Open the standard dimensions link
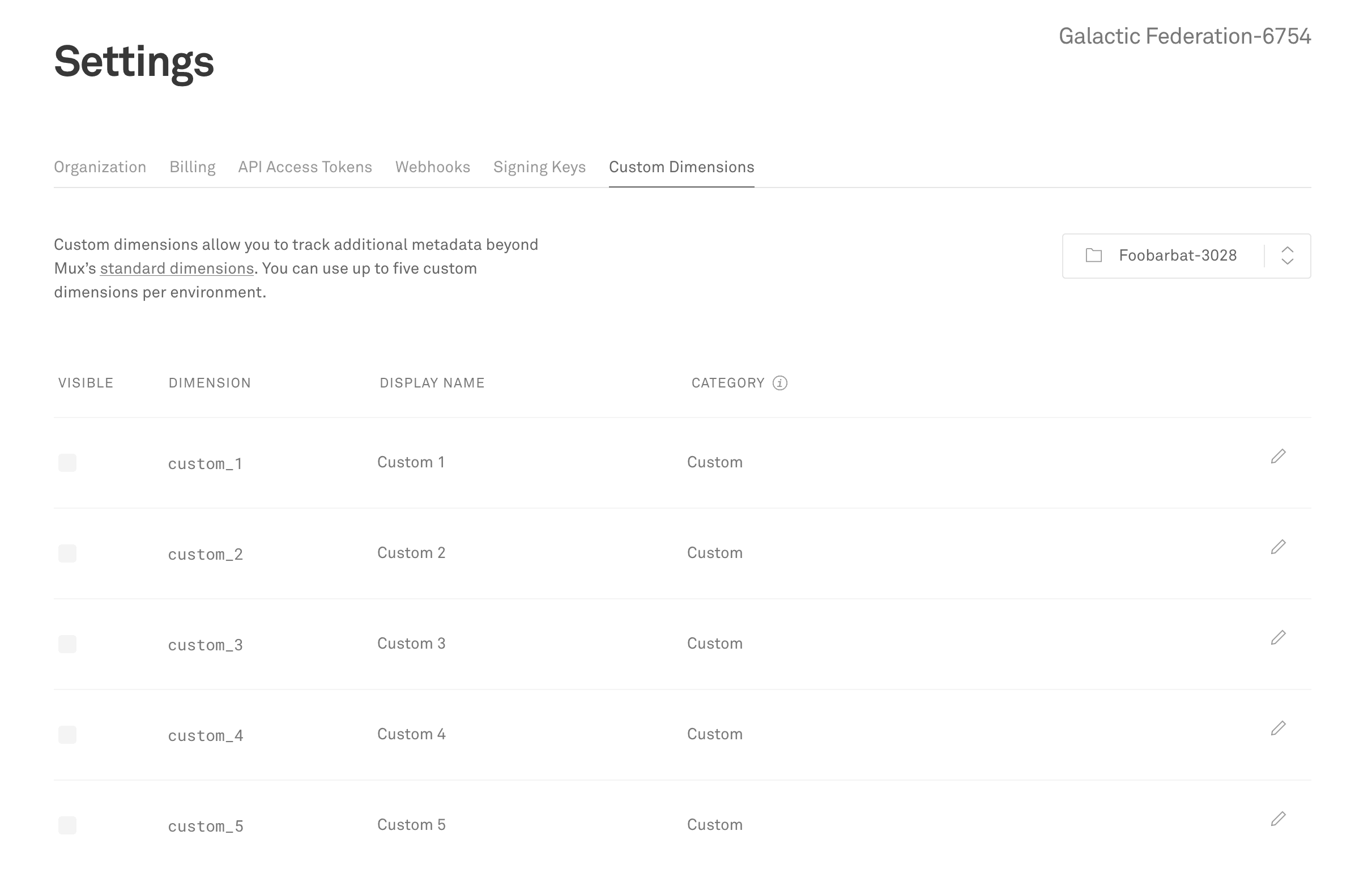This screenshot has width=1372, height=869. (x=177, y=269)
